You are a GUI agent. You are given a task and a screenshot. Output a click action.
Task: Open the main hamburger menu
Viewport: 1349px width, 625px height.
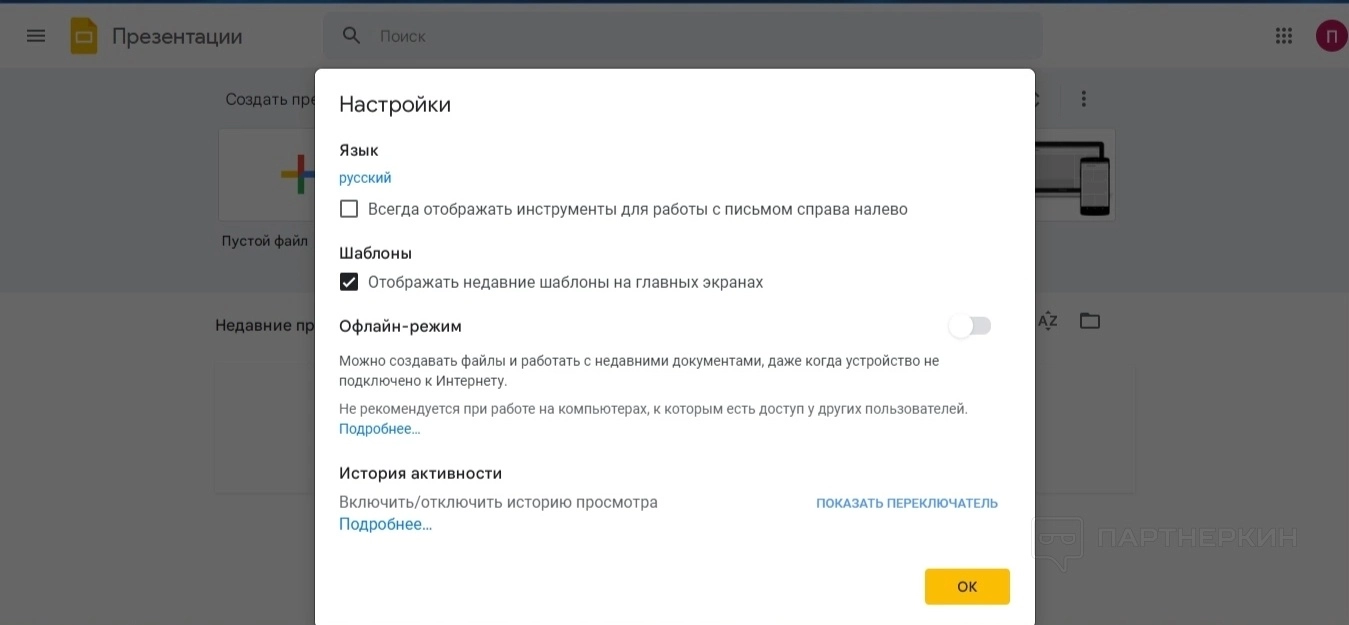(x=36, y=36)
